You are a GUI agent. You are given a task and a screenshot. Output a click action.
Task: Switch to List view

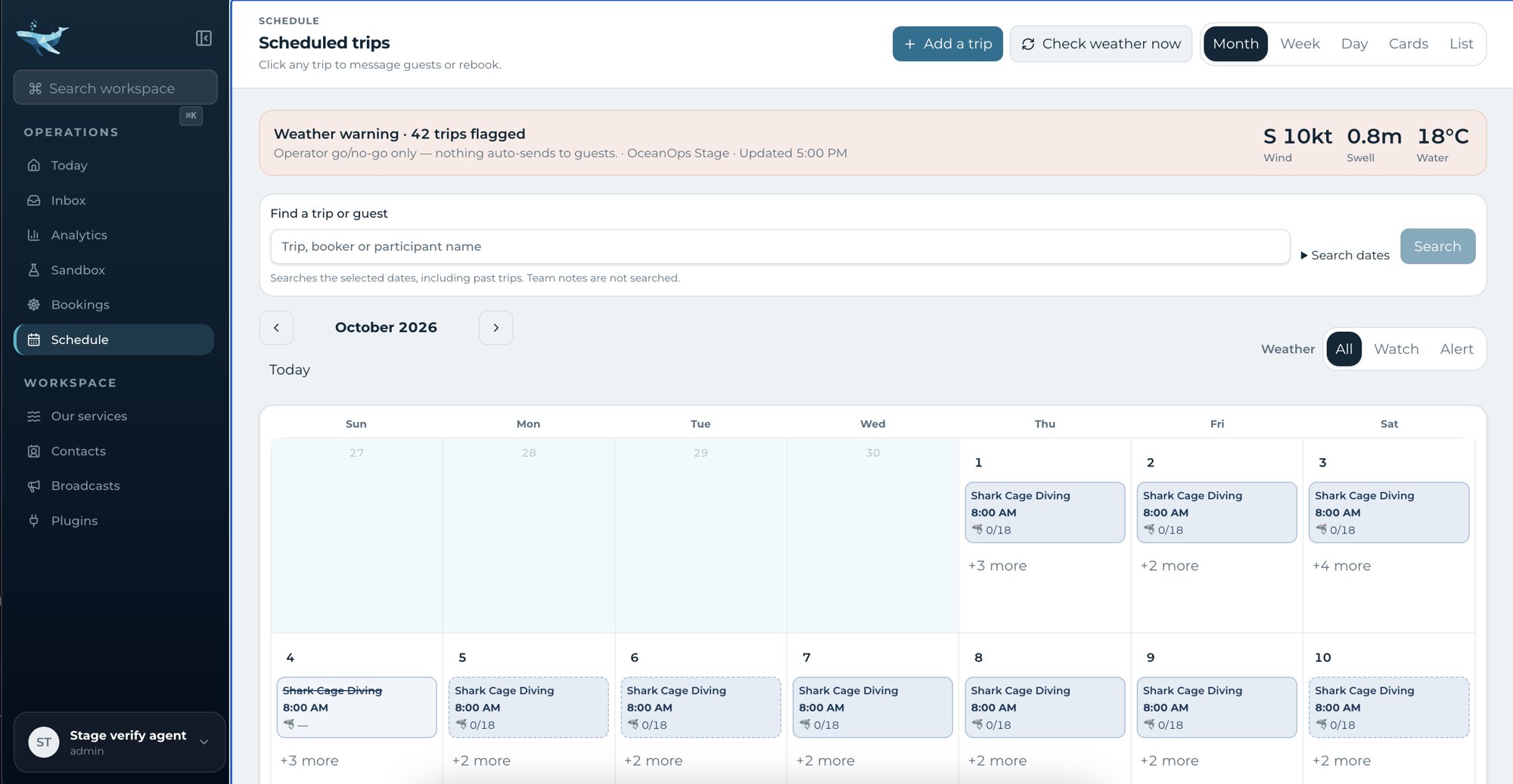(1462, 44)
